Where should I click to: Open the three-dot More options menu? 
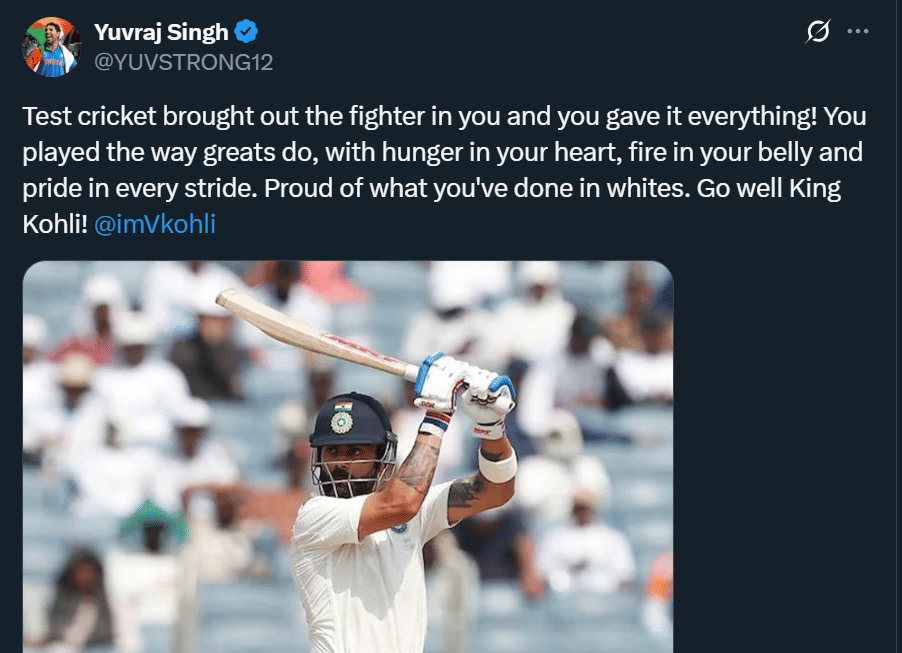click(x=858, y=32)
